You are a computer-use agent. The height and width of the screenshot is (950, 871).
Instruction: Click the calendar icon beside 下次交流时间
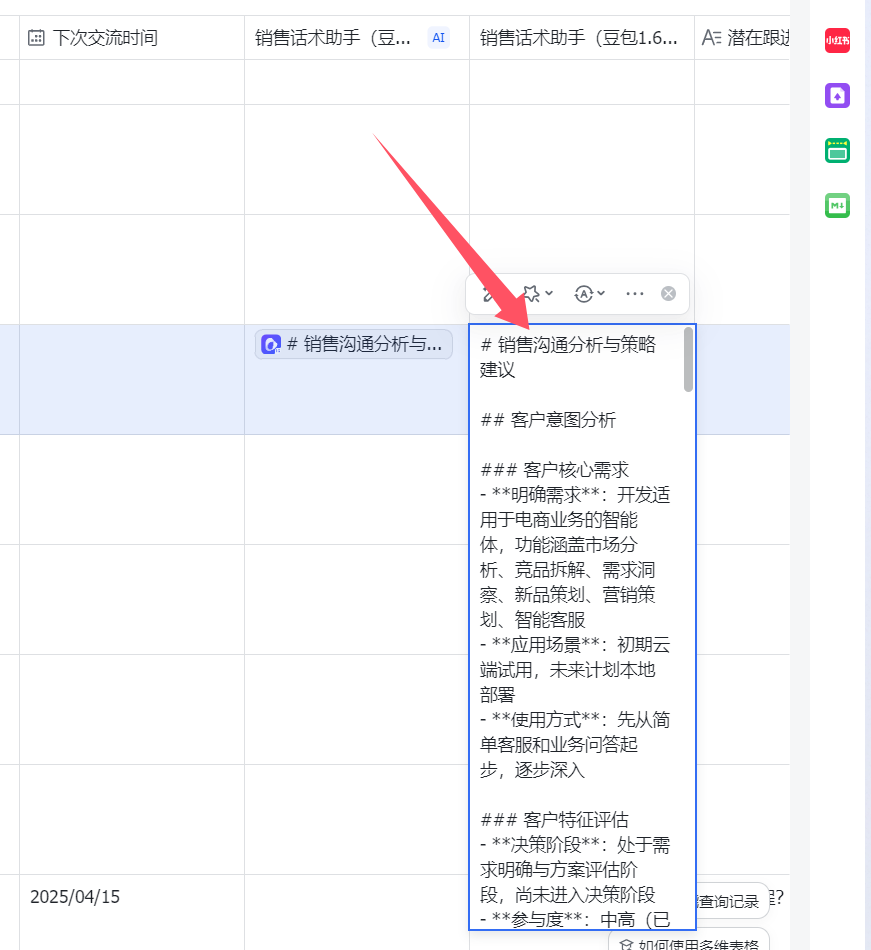pos(36,38)
